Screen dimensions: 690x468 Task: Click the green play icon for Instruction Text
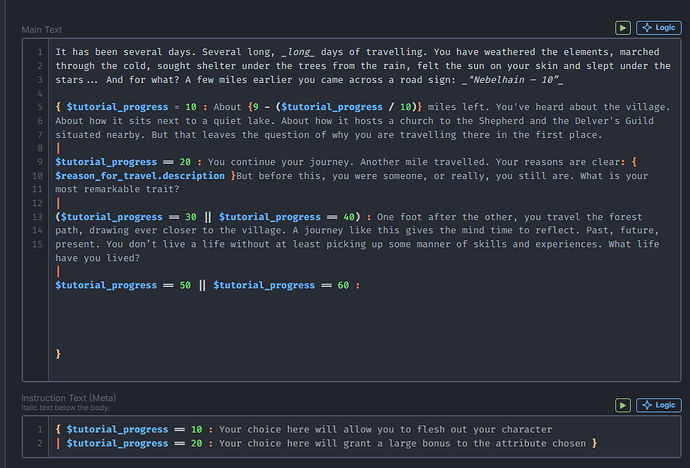pyautogui.click(x=624, y=405)
